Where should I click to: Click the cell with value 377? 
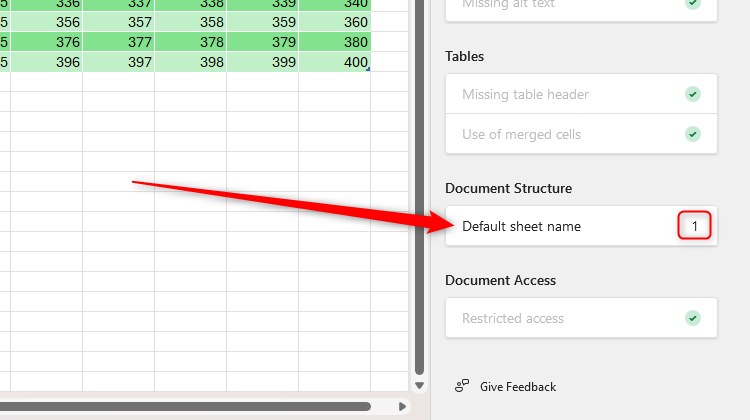click(119, 42)
